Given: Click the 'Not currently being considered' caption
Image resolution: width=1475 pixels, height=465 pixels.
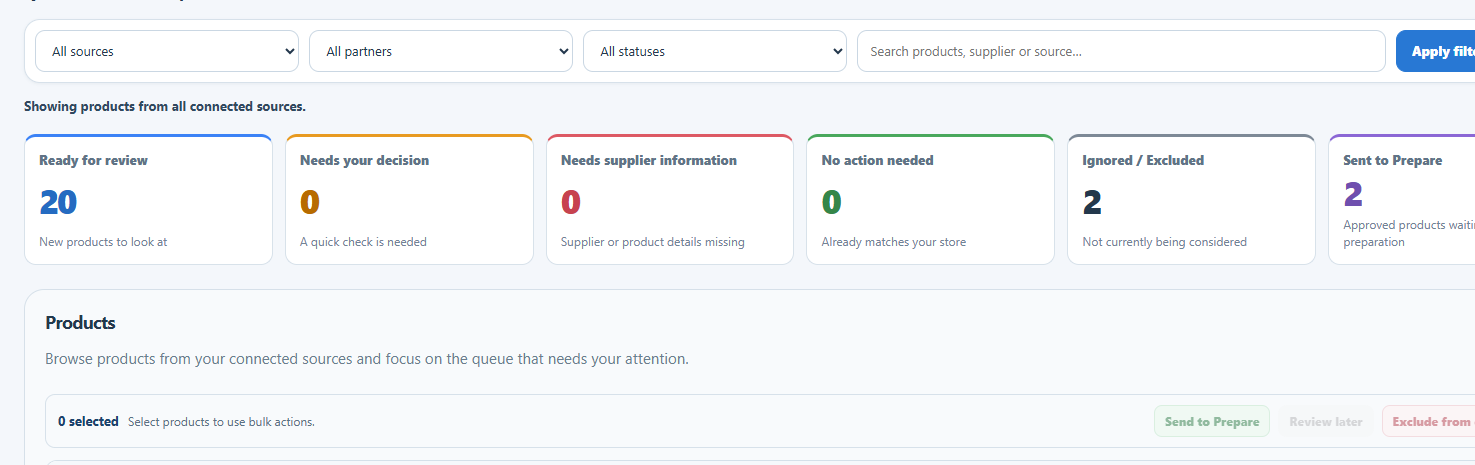Looking at the screenshot, I should pyautogui.click(x=1165, y=242).
